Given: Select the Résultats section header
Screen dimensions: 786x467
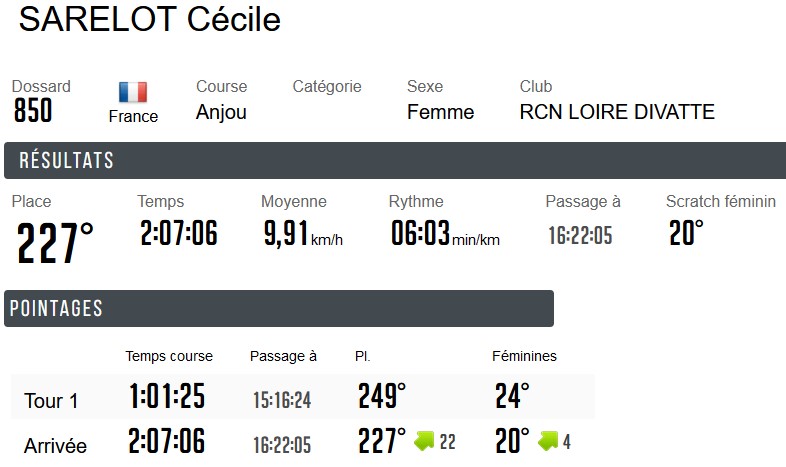Looking at the screenshot, I should pyautogui.click(x=66, y=161).
